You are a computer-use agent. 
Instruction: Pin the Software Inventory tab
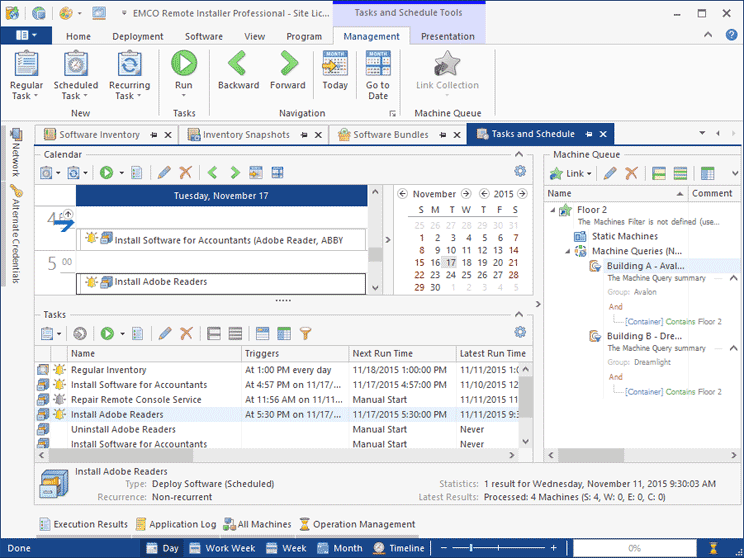154,135
